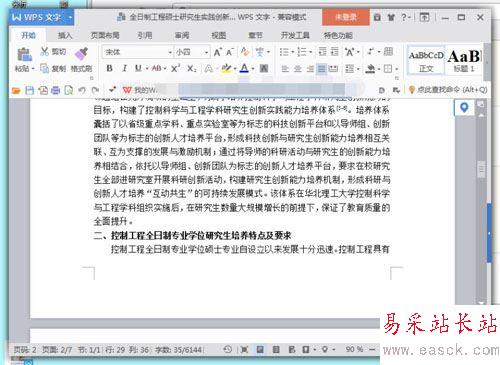This screenshot has width=500, height=365.
Task: Toggle justified alignment
Action: tap(322, 69)
